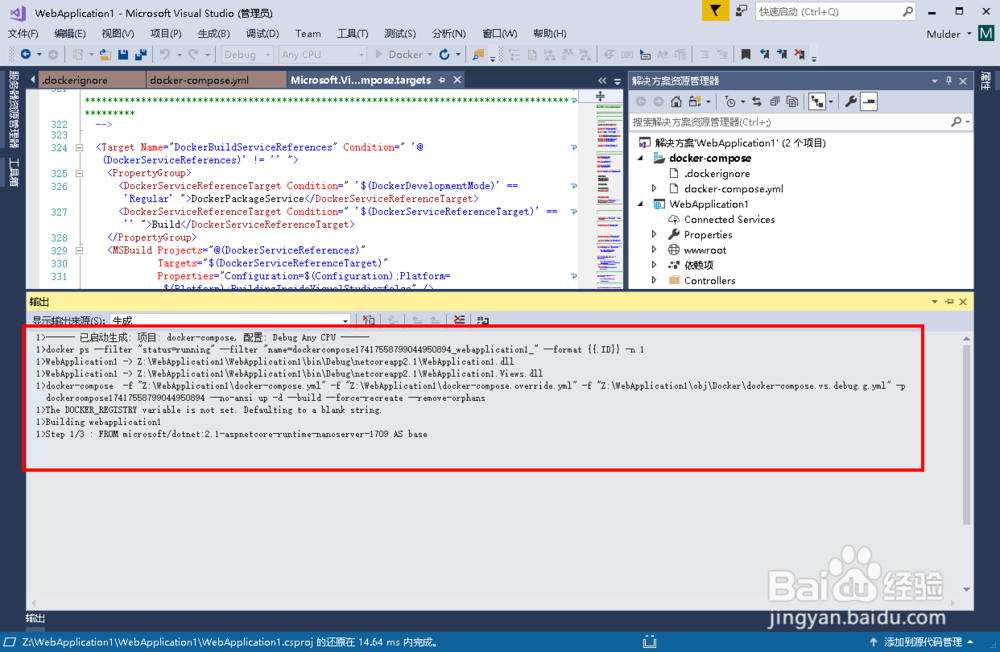
Task: Pin the Microsoft.Vi...mpose.targets tab
Action: point(441,80)
